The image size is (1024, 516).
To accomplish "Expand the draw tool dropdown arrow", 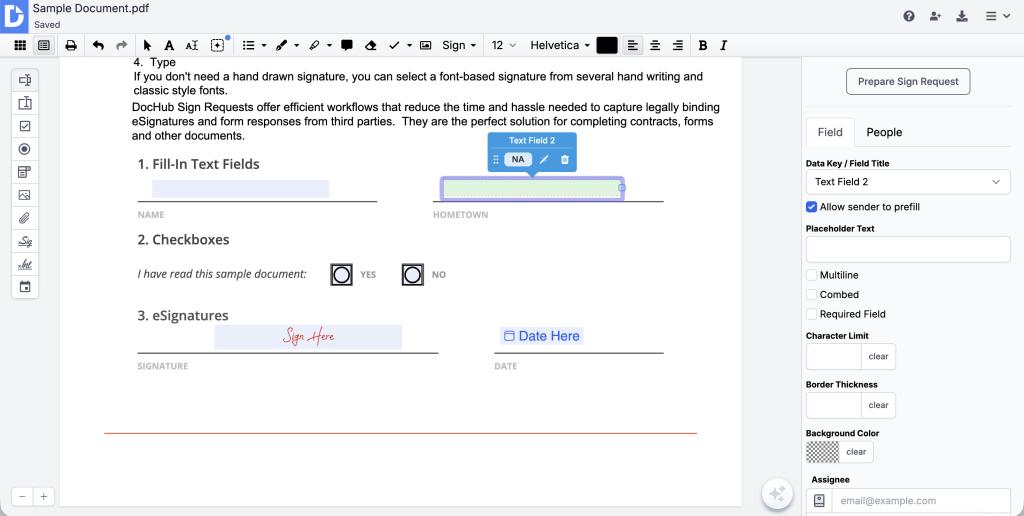I will pos(297,46).
